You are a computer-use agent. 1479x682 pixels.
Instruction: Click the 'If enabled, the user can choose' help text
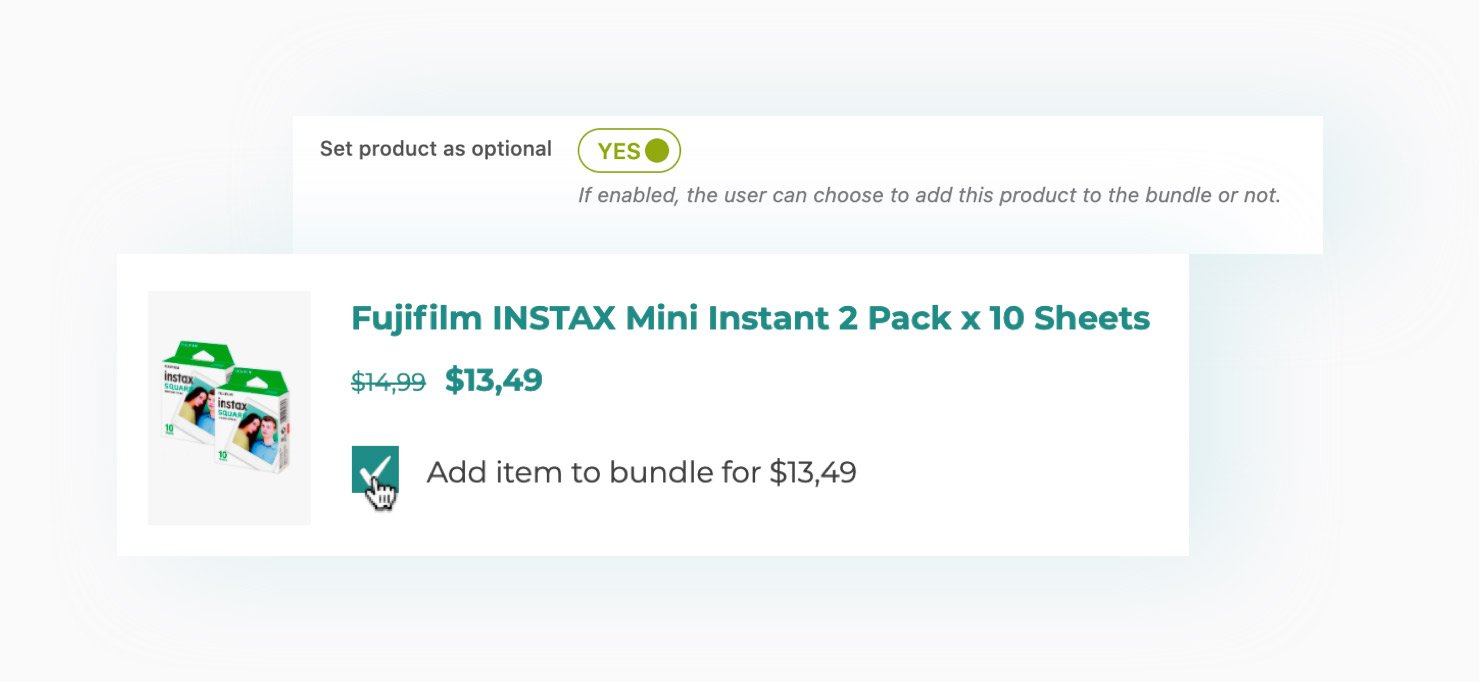point(760,195)
